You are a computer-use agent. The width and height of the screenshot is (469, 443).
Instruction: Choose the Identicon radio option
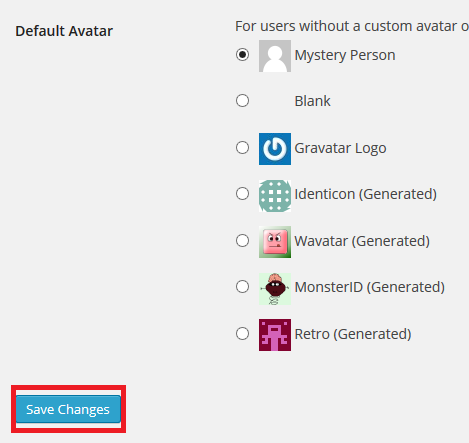[242, 193]
